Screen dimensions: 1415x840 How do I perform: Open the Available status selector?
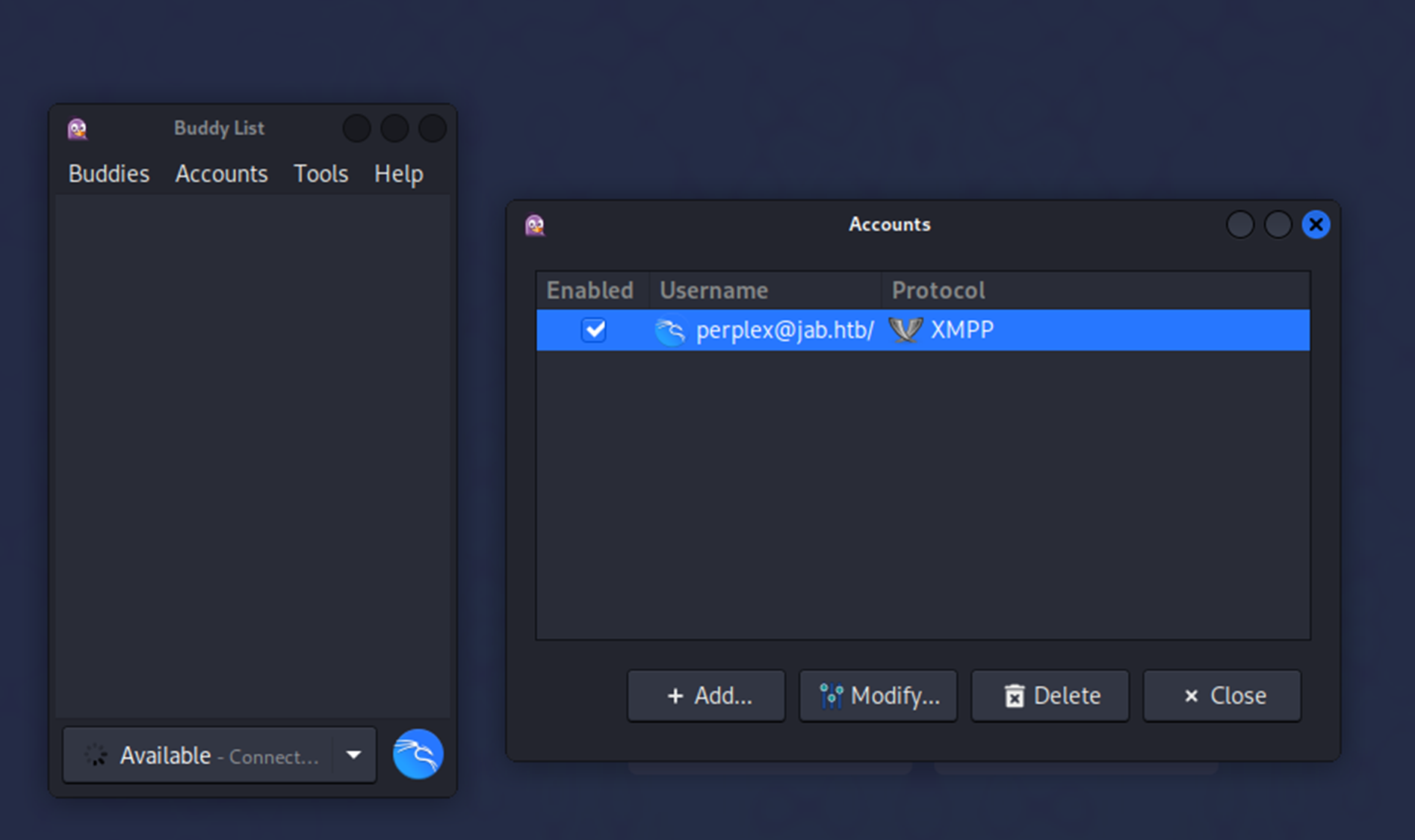pyautogui.click(x=220, y=755)
